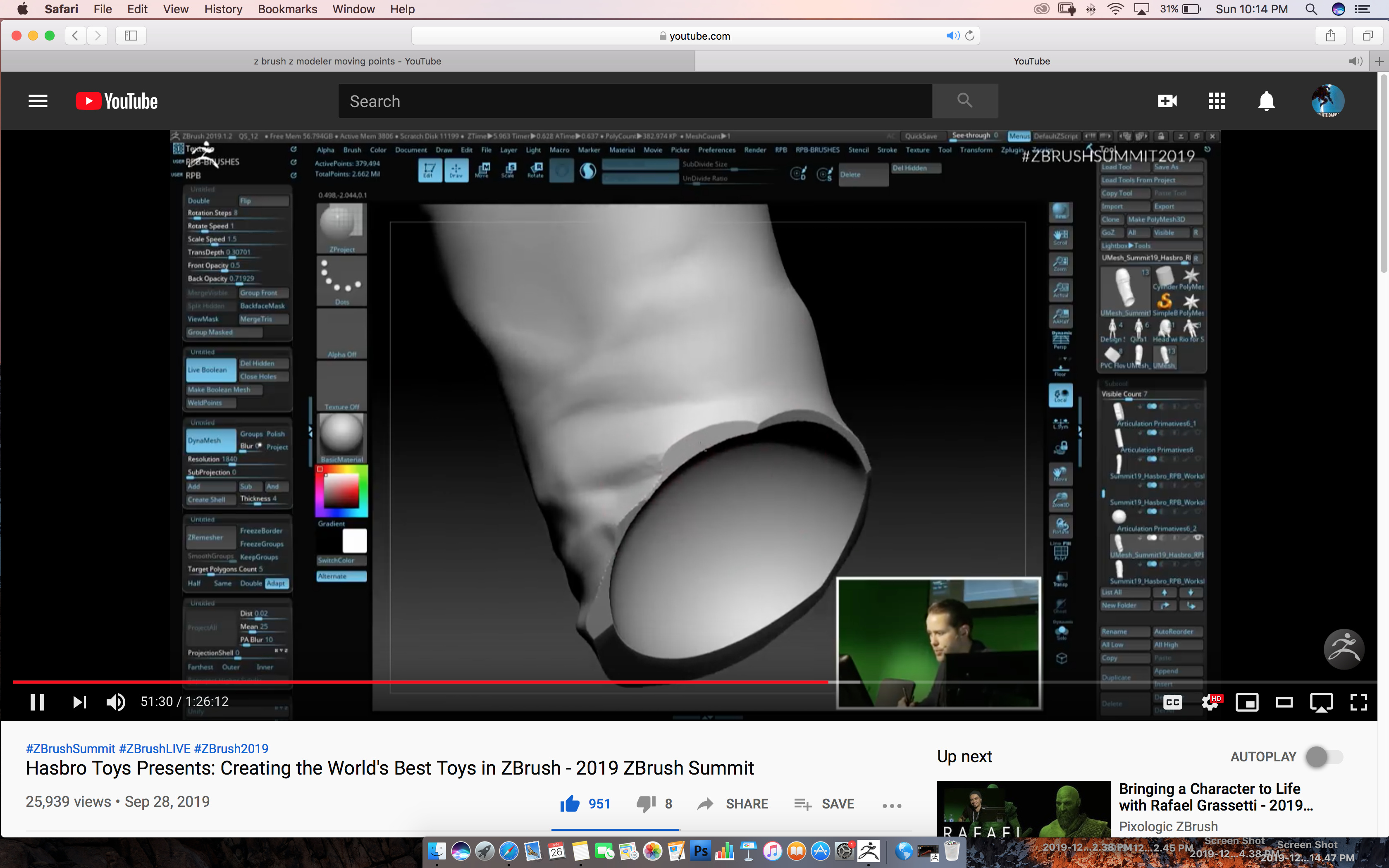The image size is (1389, 868).
Task: Enable miniplayer mode
Action: pos(1247,701)
